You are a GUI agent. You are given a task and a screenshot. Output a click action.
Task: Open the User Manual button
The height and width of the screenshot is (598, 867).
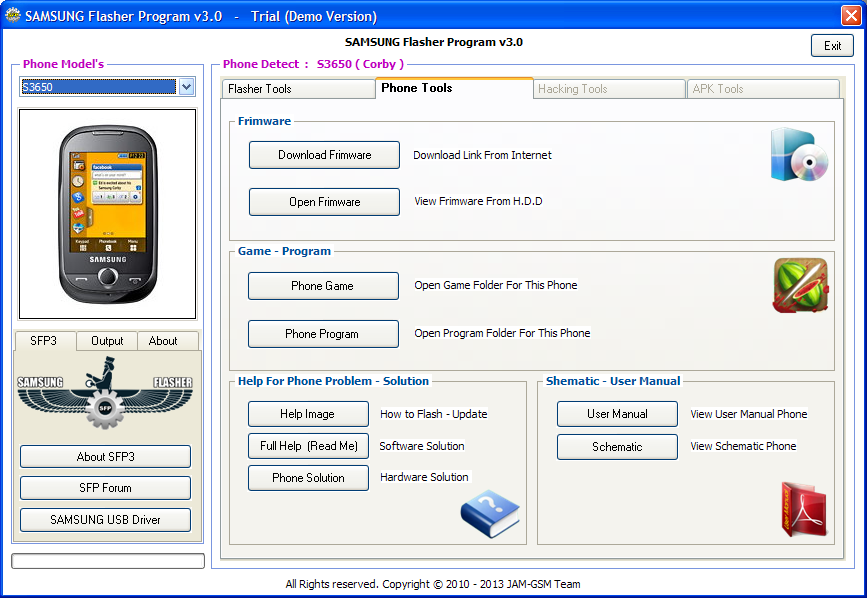pyautogui.click(x=617, y=414)
